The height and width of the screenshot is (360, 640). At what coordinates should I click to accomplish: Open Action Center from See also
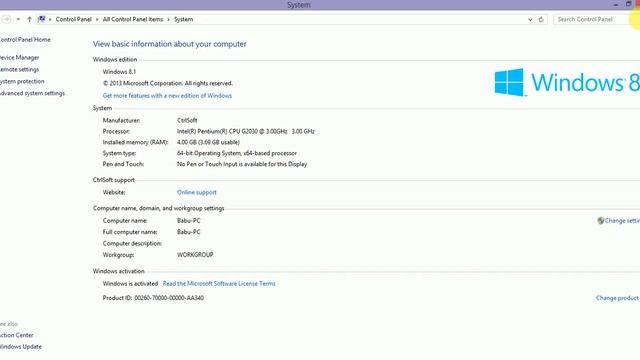pos(17,335)
